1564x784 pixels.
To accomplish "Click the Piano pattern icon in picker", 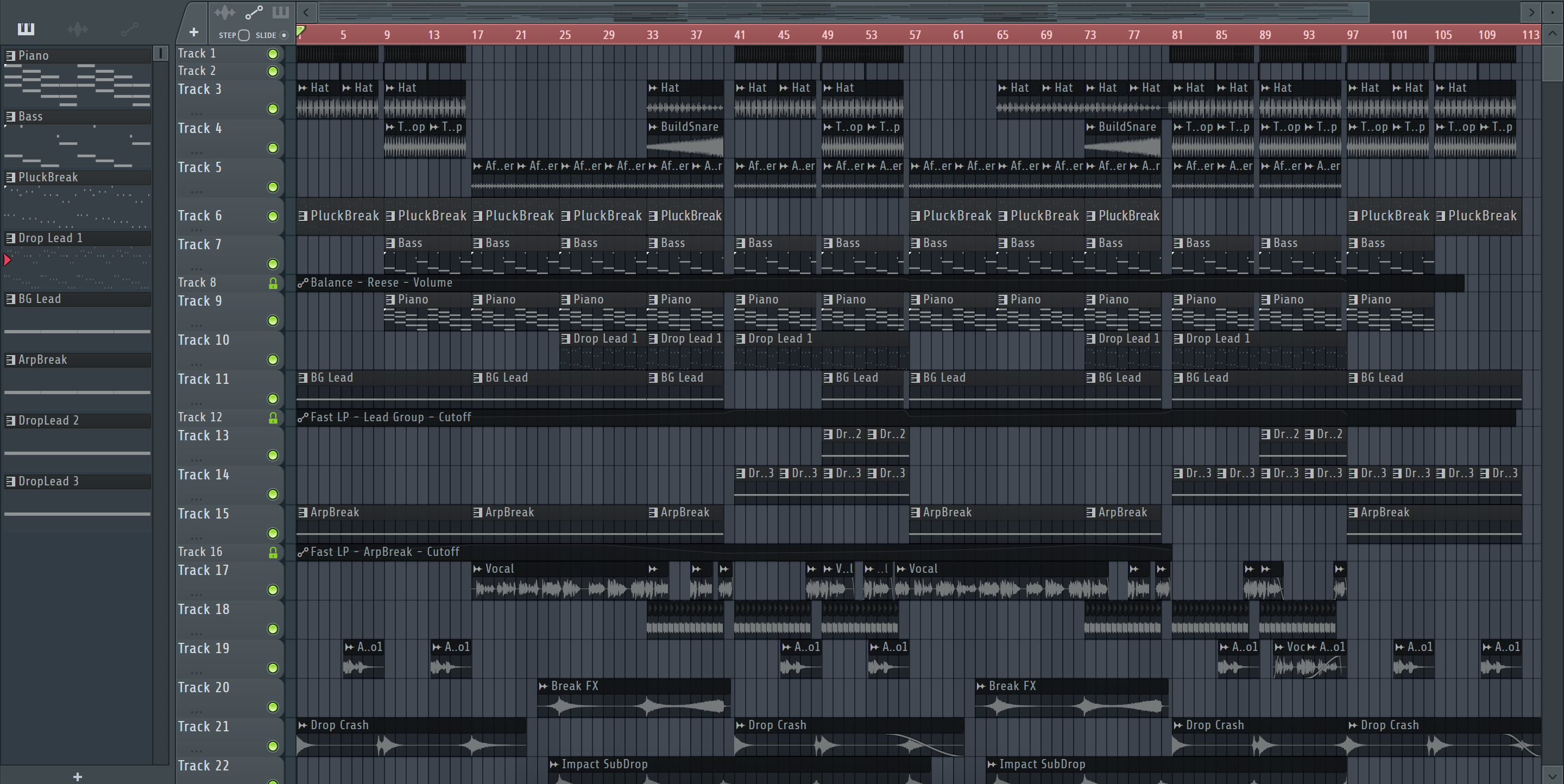I will (x=10, y=56).
